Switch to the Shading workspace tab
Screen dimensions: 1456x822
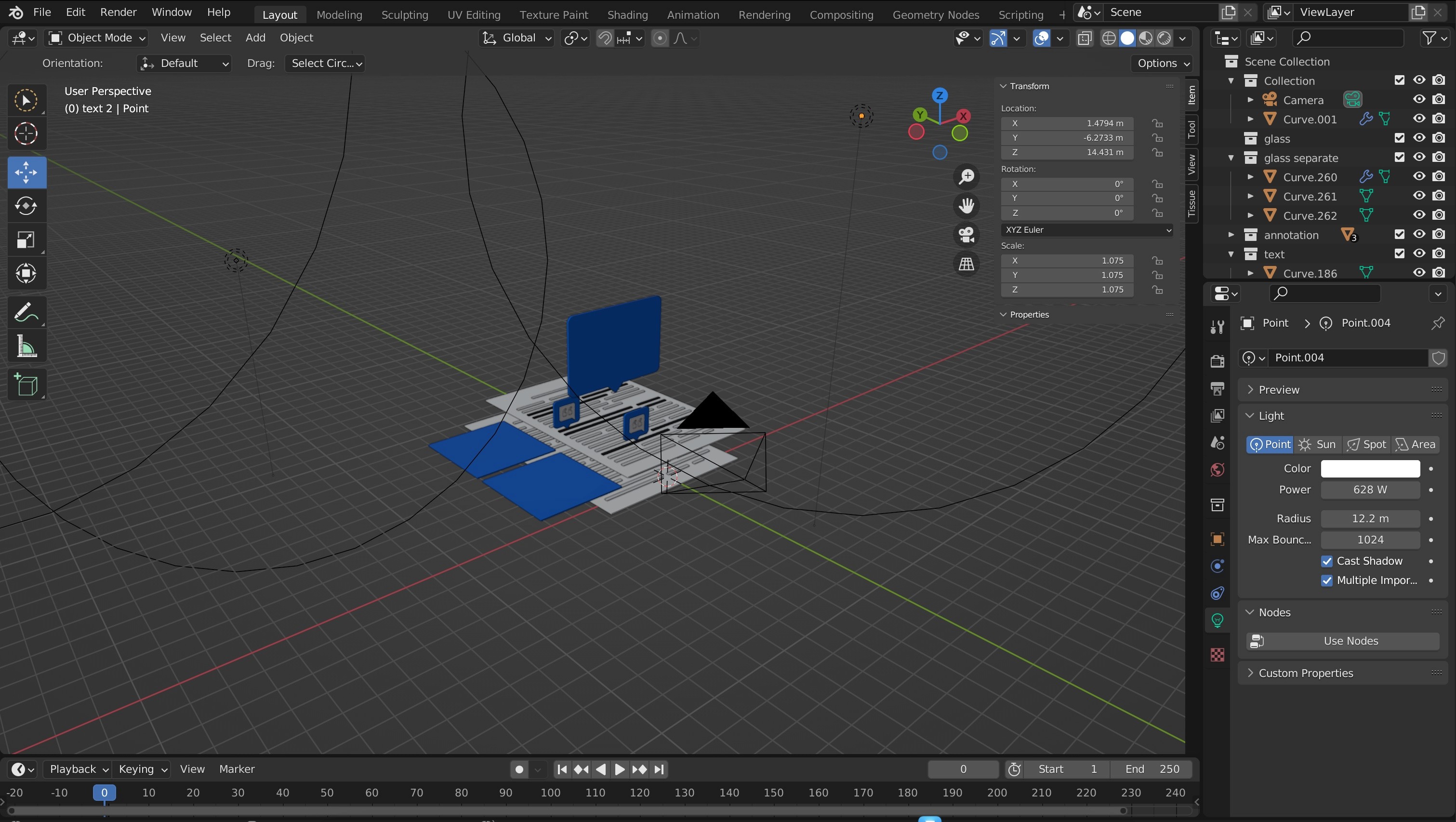coord(627,15)
